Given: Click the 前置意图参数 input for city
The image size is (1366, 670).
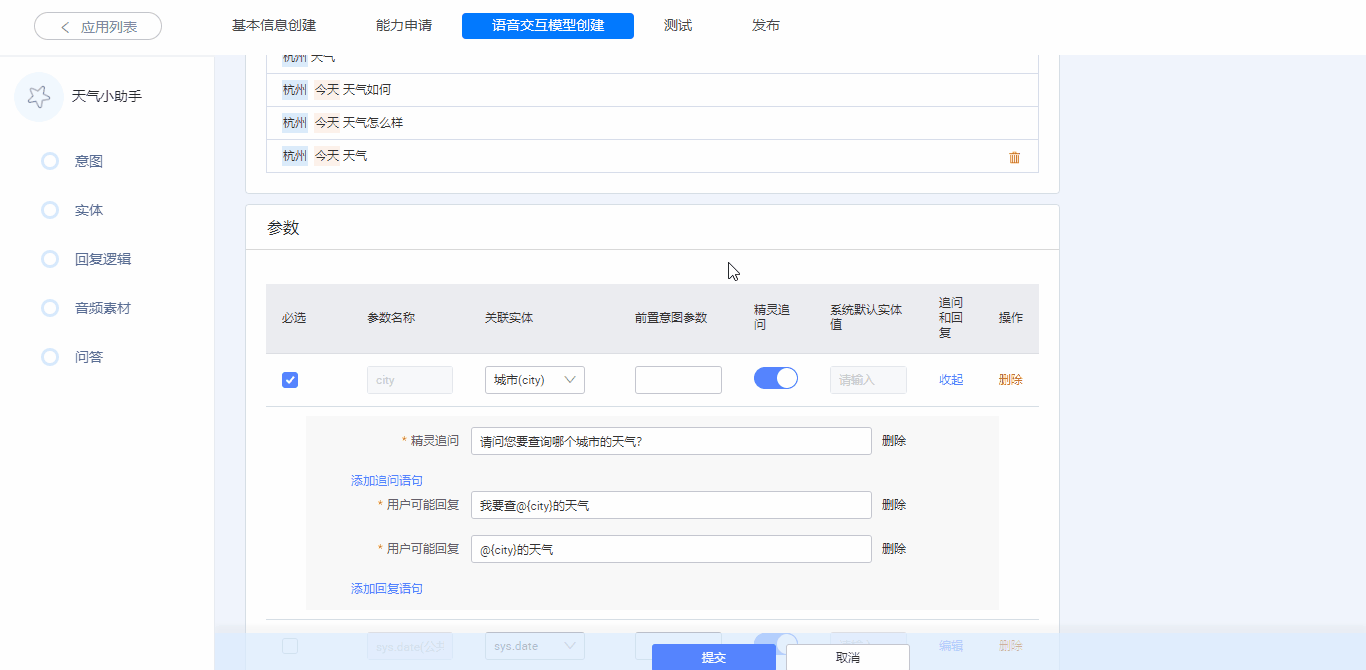Looking at the screenshot, I should [678, 380].
